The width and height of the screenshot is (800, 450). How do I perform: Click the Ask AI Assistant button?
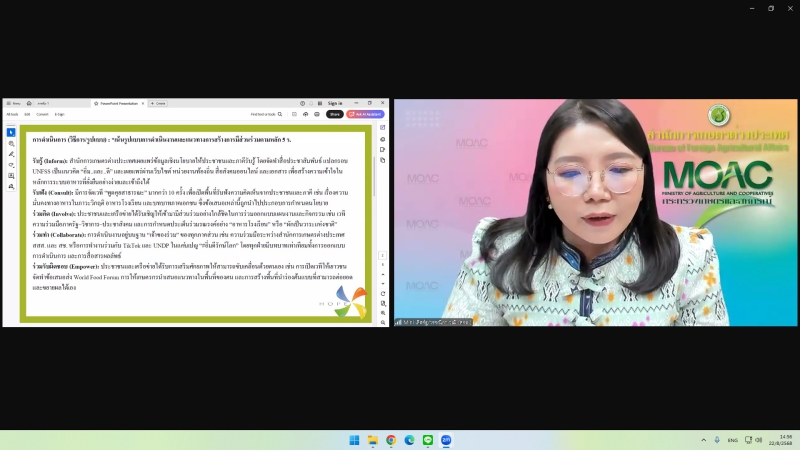367,114
